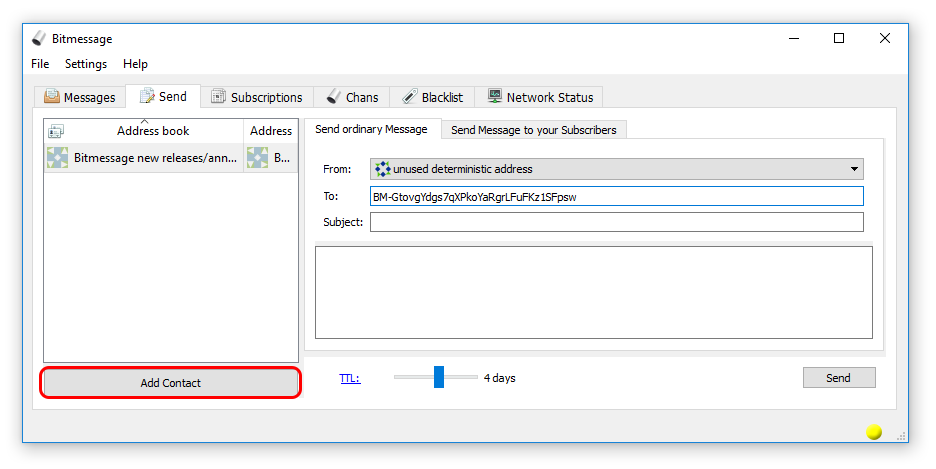Select the Send ordinary Message tab

click(x=372, y=129)
